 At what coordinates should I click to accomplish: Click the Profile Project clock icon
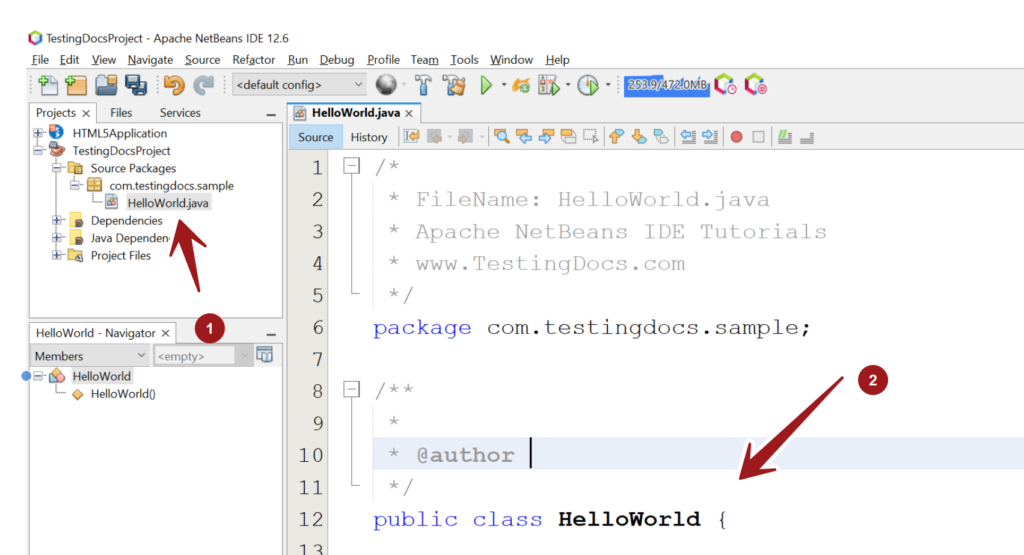(588, 86)
